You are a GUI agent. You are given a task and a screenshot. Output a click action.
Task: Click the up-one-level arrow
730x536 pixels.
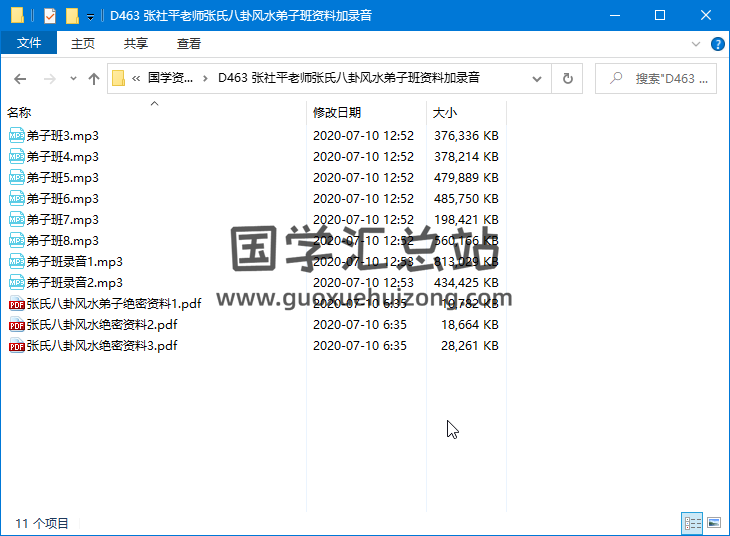click(x=94, y=79)
